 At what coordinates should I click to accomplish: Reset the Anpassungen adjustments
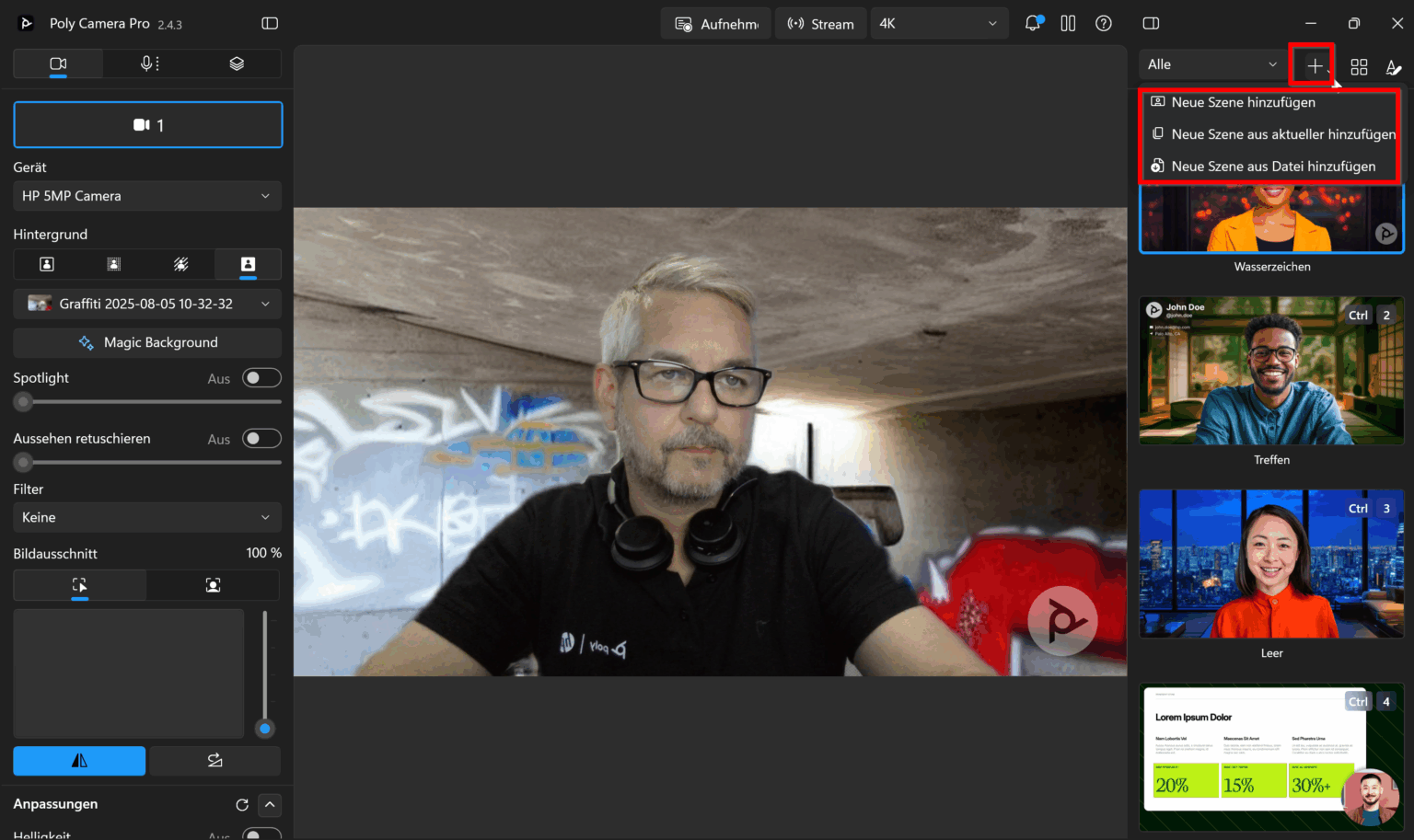(242, 804)
